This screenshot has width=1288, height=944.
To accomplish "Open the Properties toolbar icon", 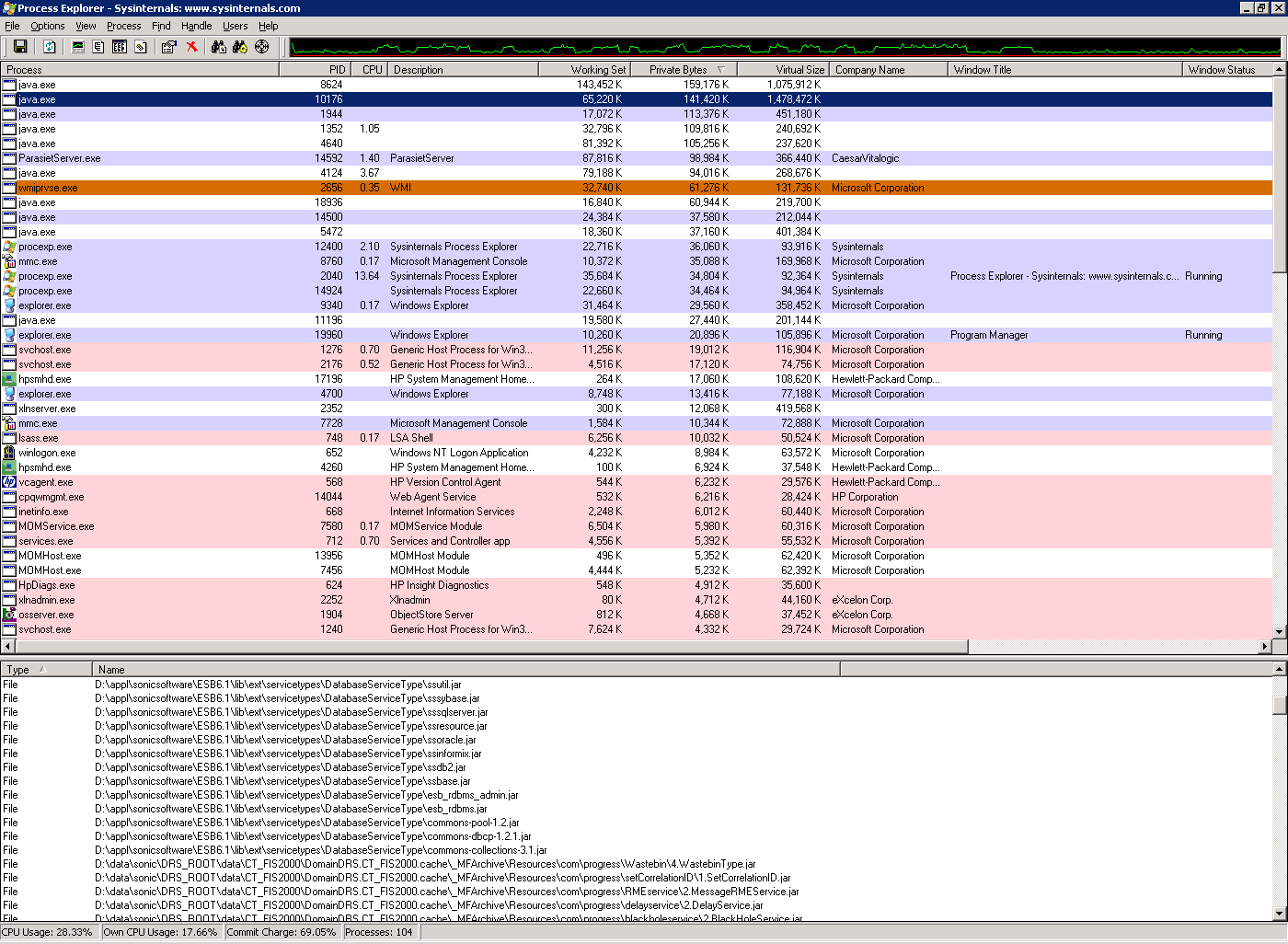I will coord(169,47).
